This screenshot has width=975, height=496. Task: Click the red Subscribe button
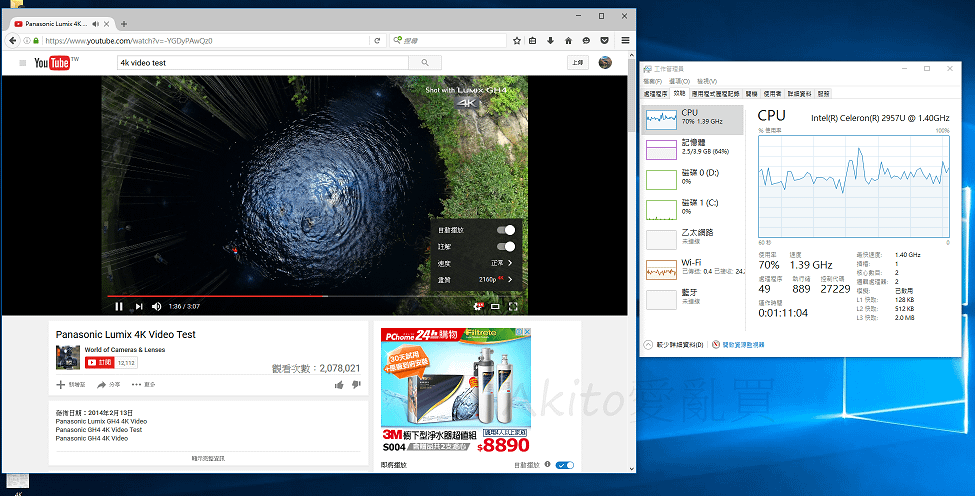[x=99, y=362]
